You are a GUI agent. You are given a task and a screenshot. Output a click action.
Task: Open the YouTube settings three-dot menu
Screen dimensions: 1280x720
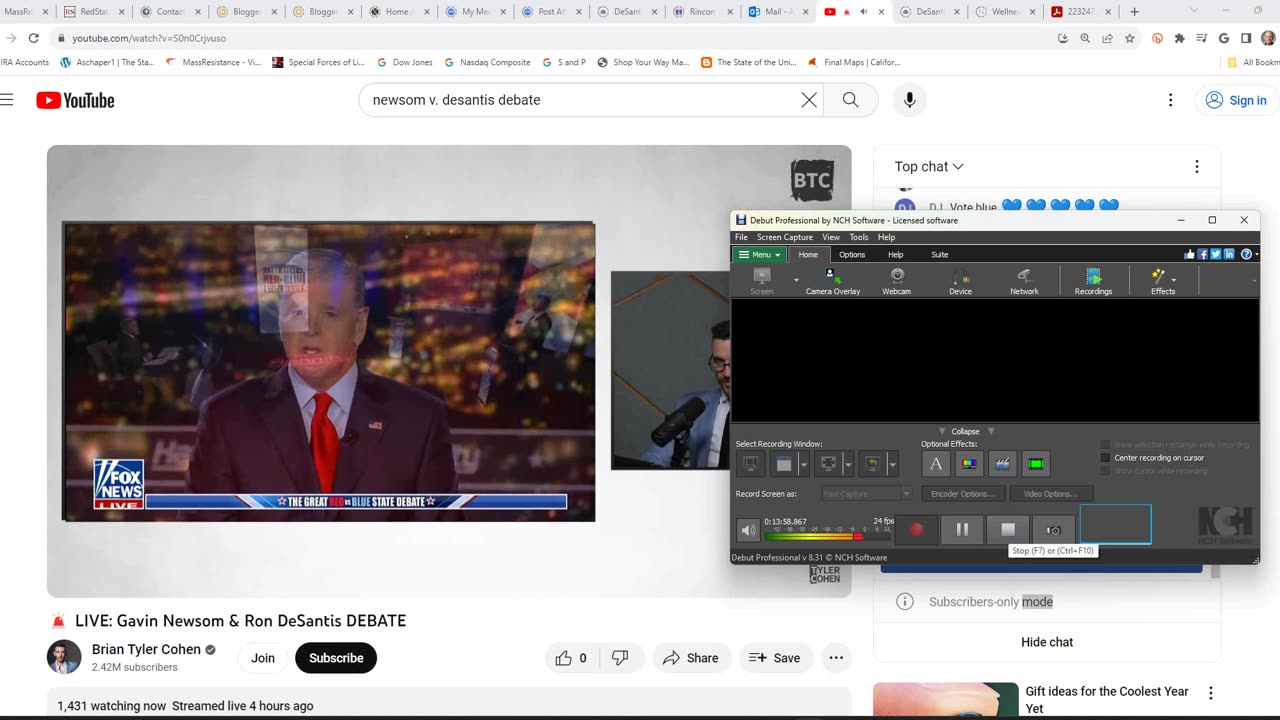click(1170, 100)
